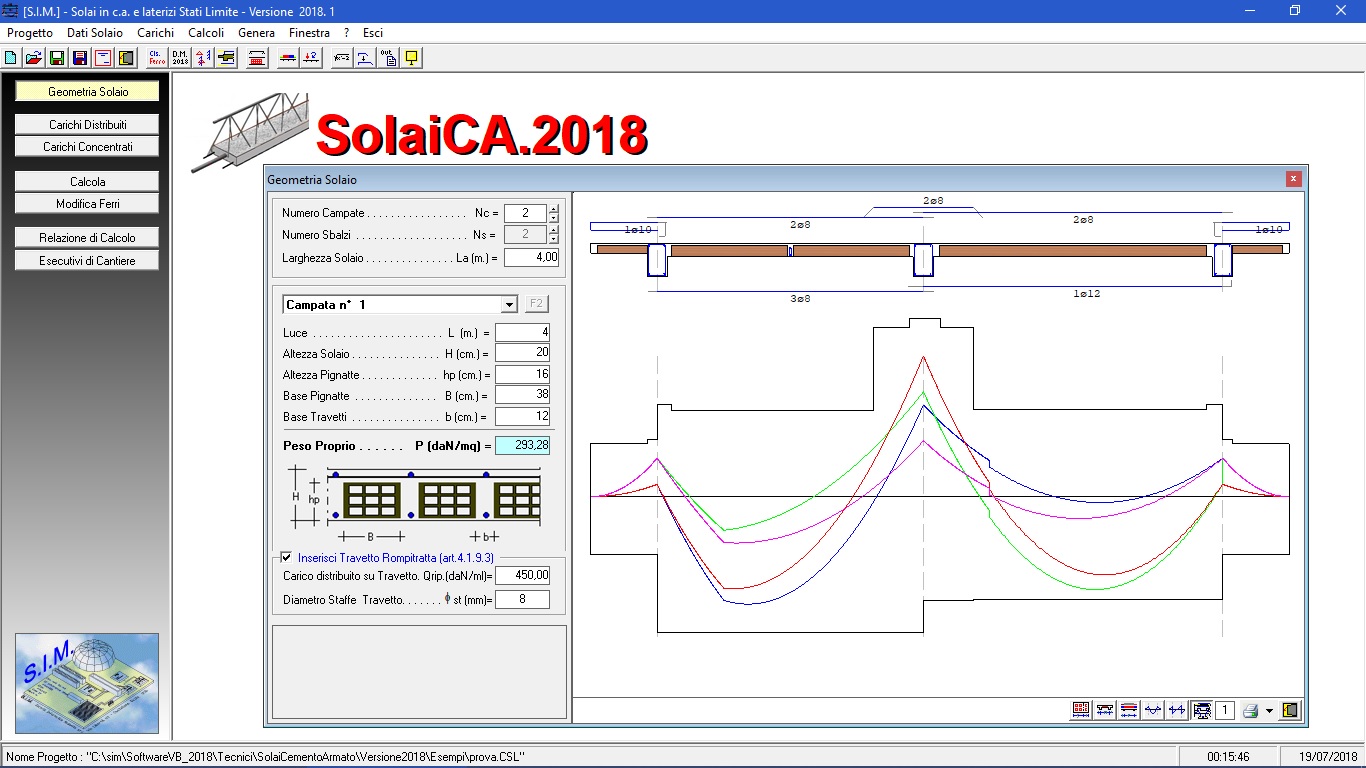Viewport: 1366px width, 768px height.
Task: Click the Larghezza Solaio input field
Action: coord(532,258)
